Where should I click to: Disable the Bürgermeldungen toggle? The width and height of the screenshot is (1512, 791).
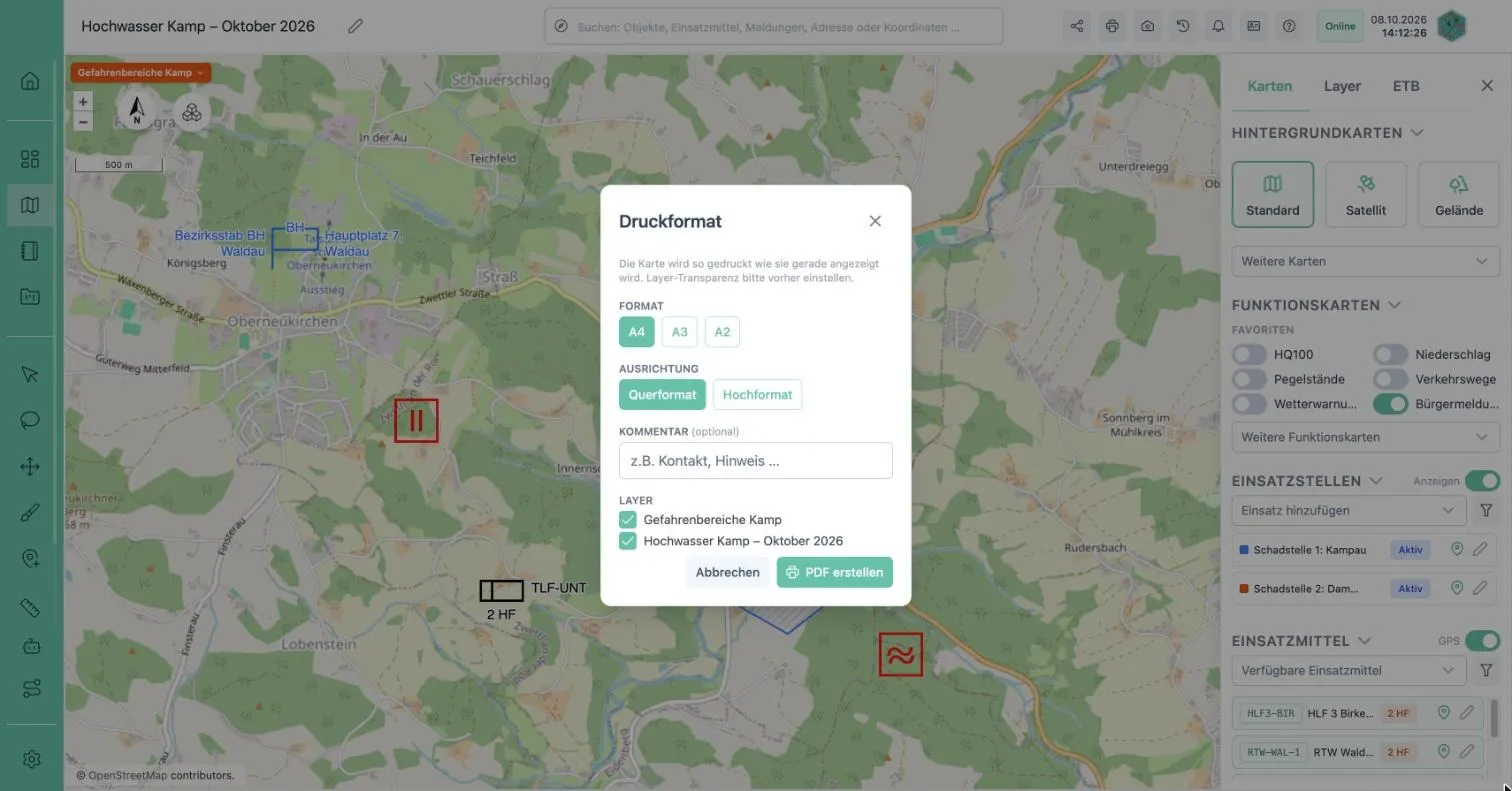click(1390, 404)
